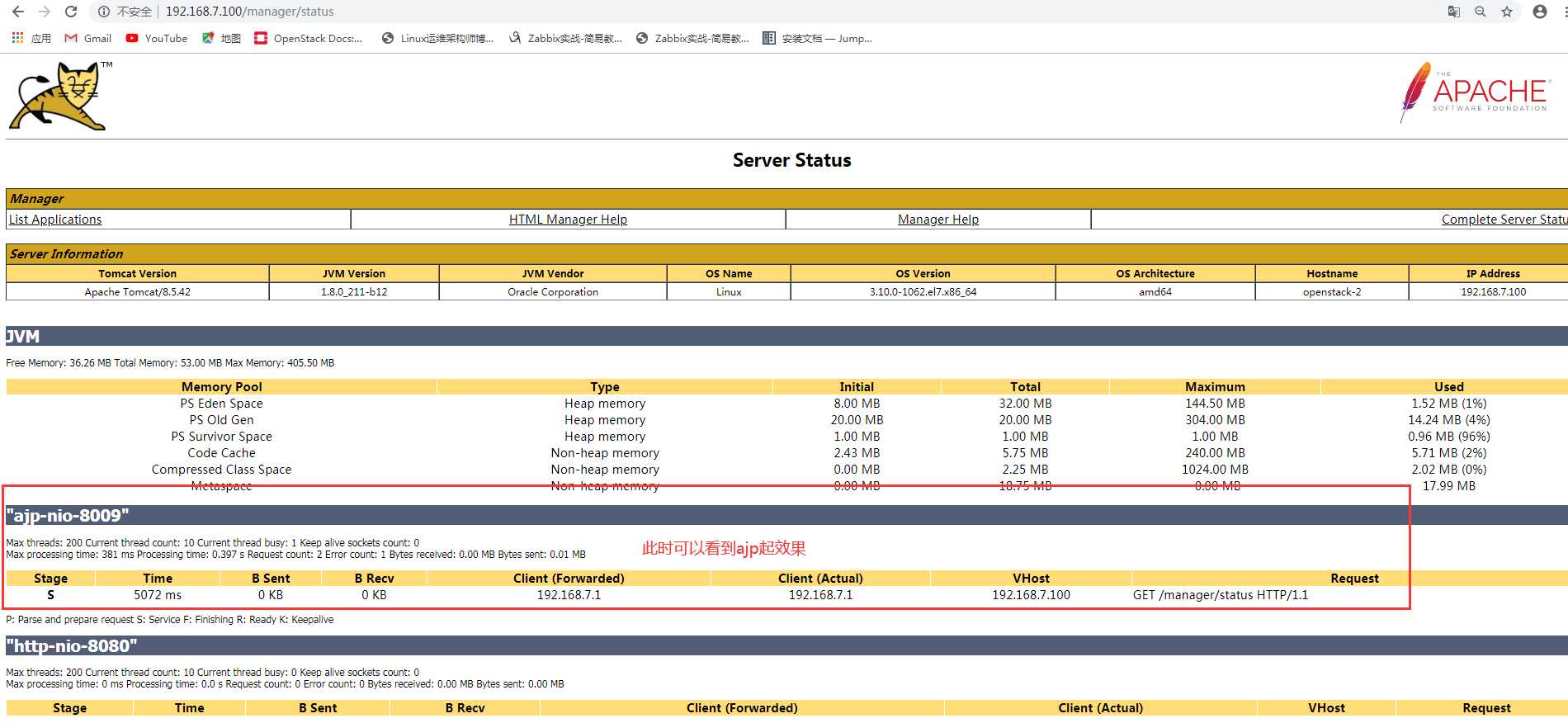1568x723 pixels.
Task: Open the translate page icon
Action: 1454,12
